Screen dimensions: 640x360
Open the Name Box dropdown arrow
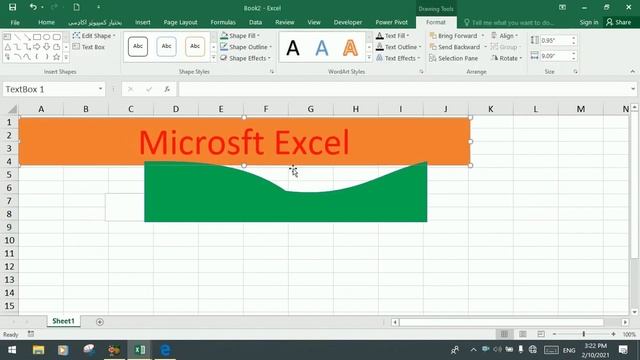[100, 89]
